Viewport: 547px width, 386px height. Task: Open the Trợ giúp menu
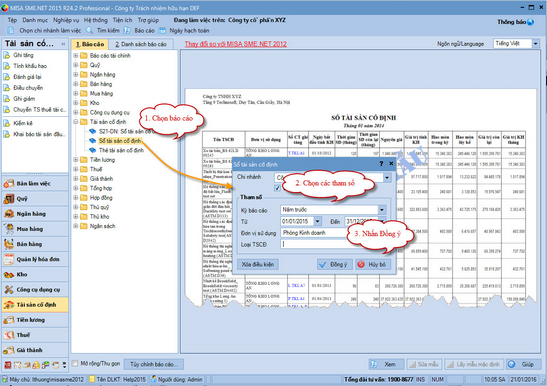click(x=148, y=20)
